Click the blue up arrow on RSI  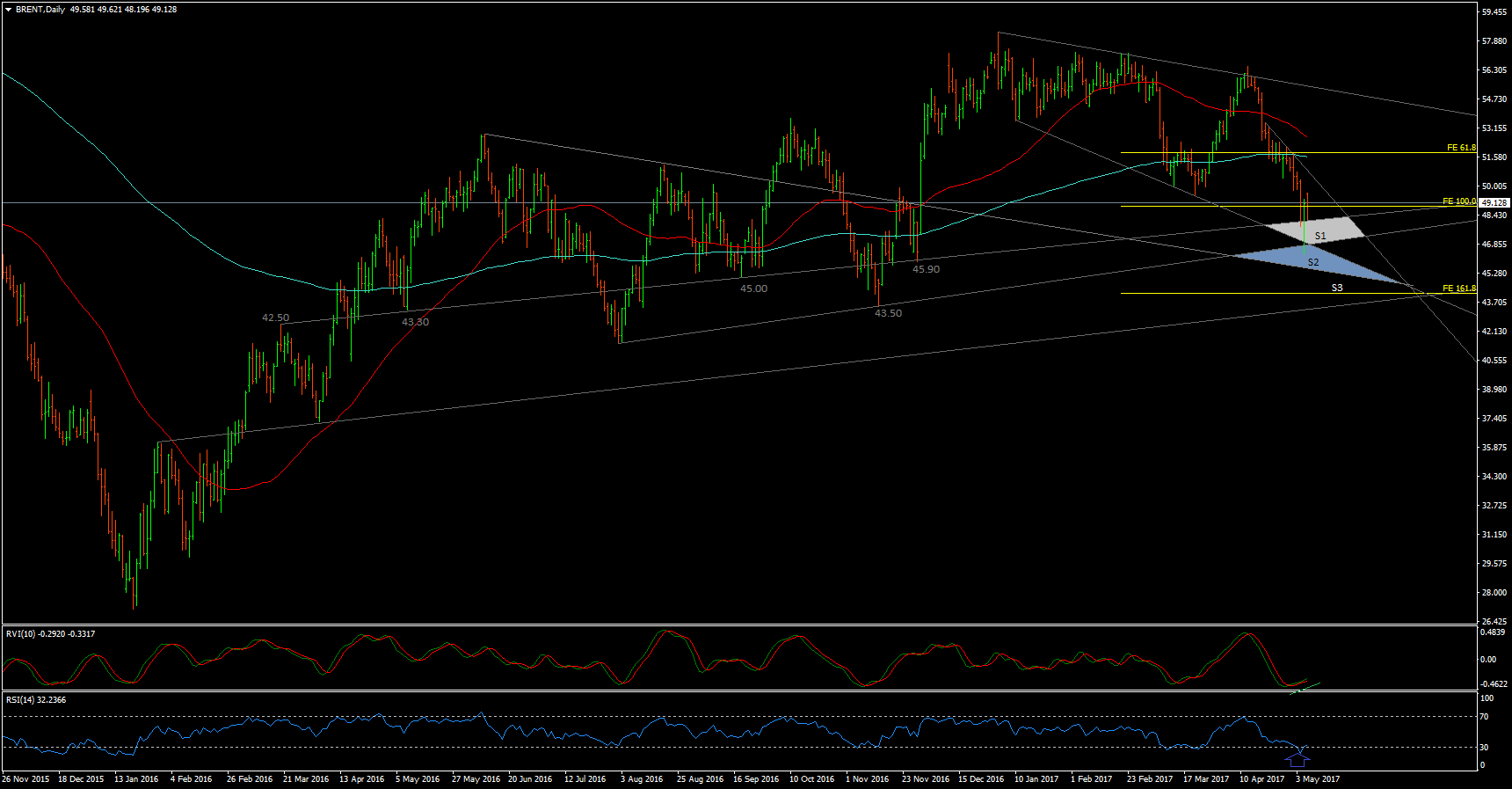point(1298,756)
